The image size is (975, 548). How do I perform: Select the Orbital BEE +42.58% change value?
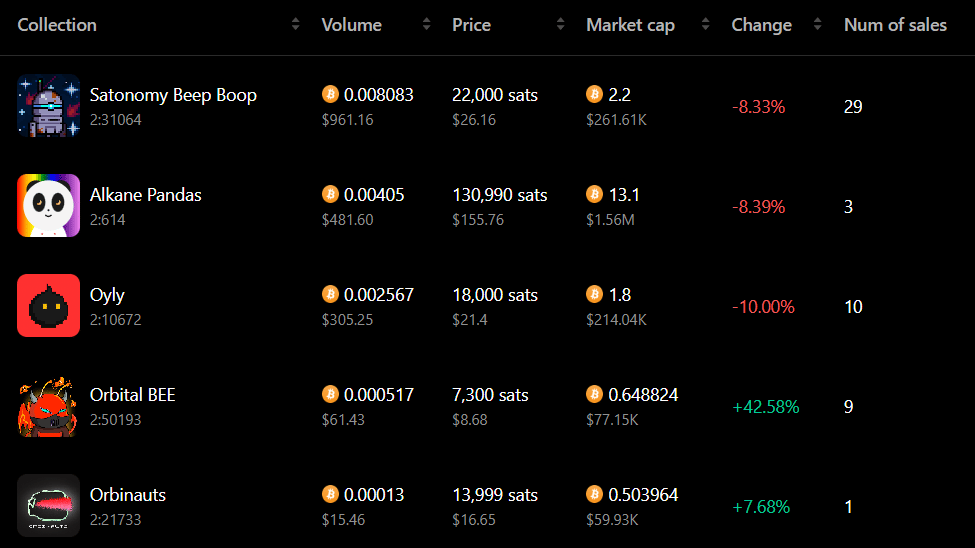[x=765, y=407]
